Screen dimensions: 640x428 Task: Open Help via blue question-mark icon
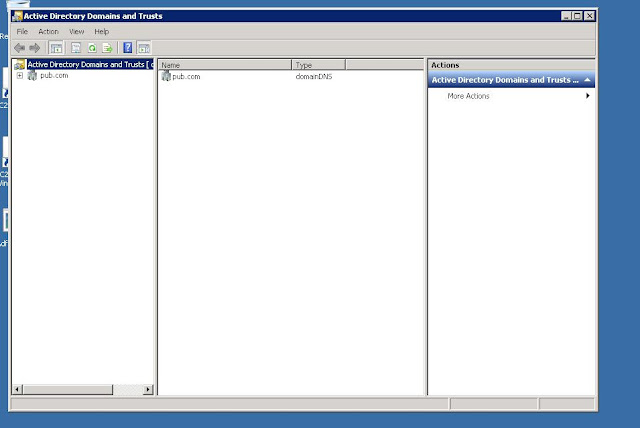[x=128, y=48]
